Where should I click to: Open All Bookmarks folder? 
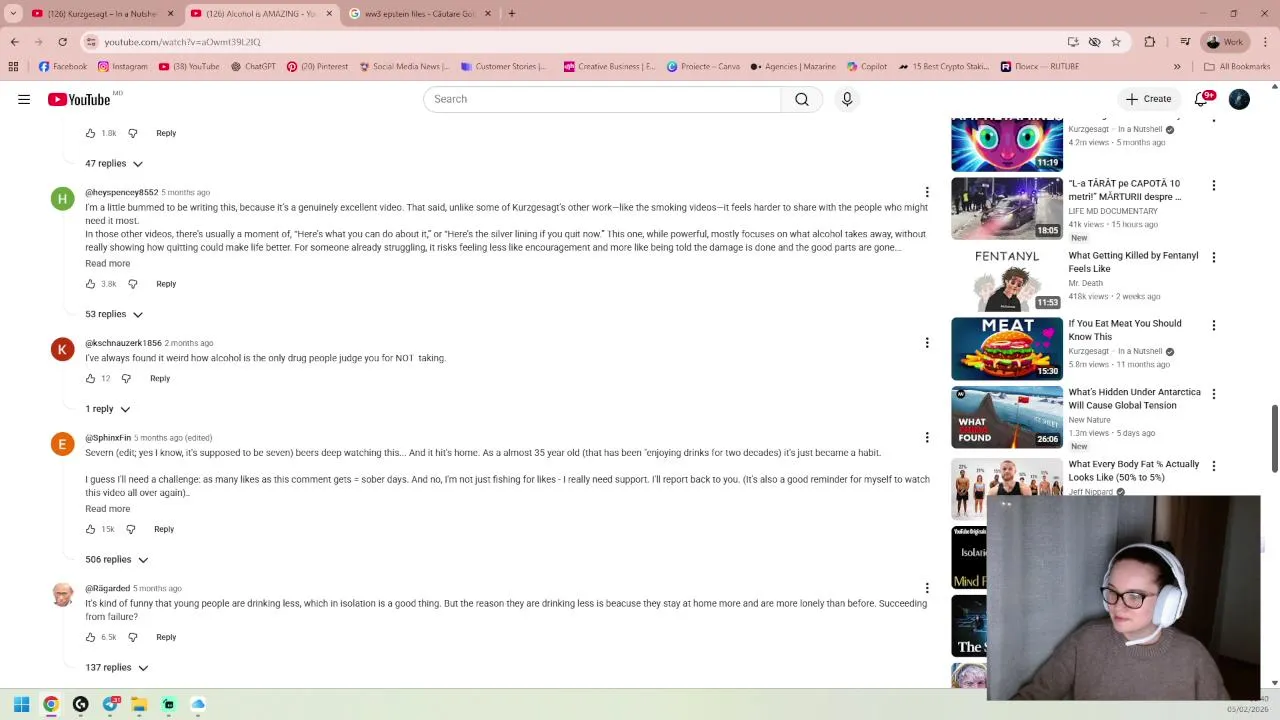(x=1237, y=67)
